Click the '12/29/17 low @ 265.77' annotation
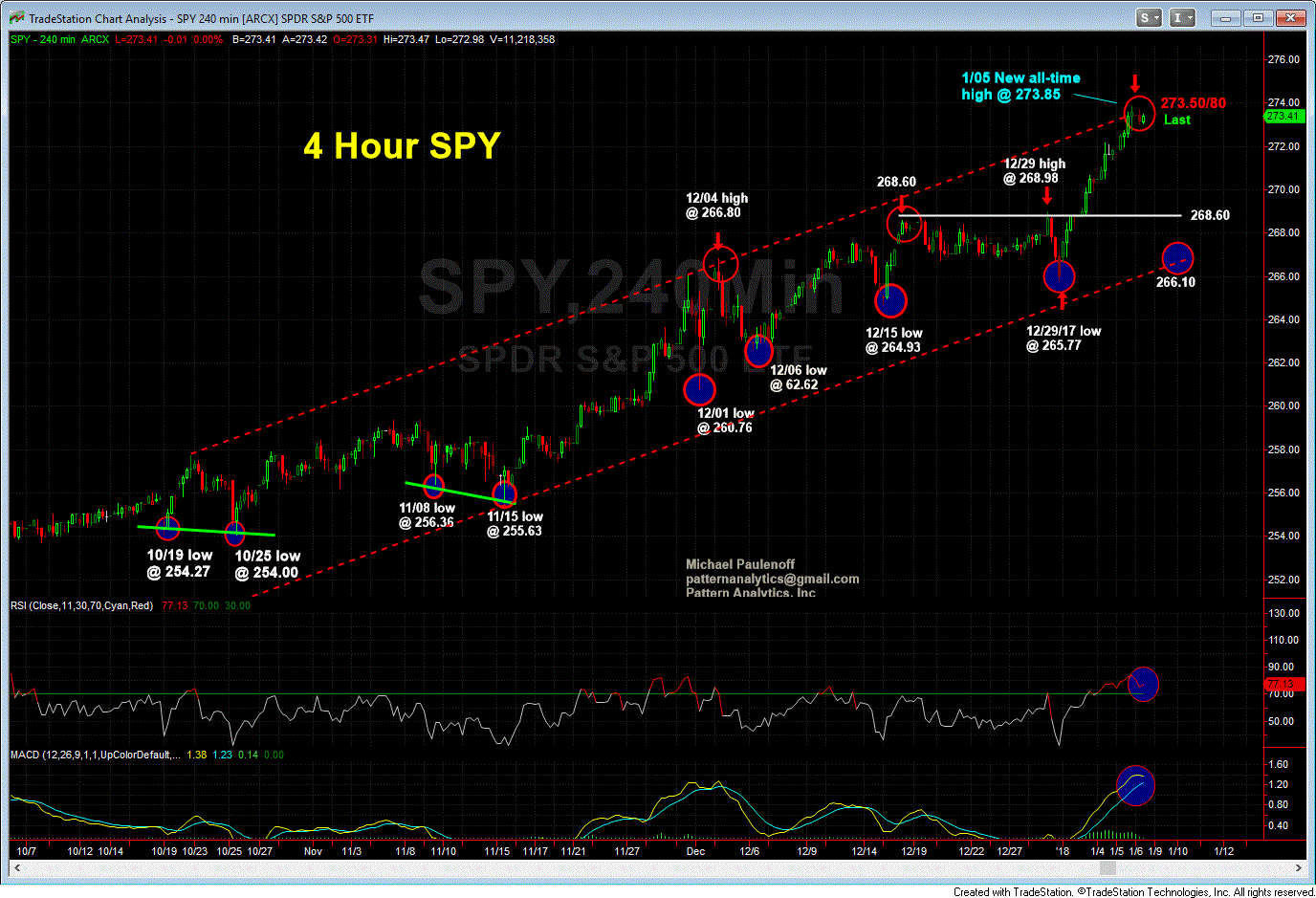1316x898 pixels. (1063, 338)
